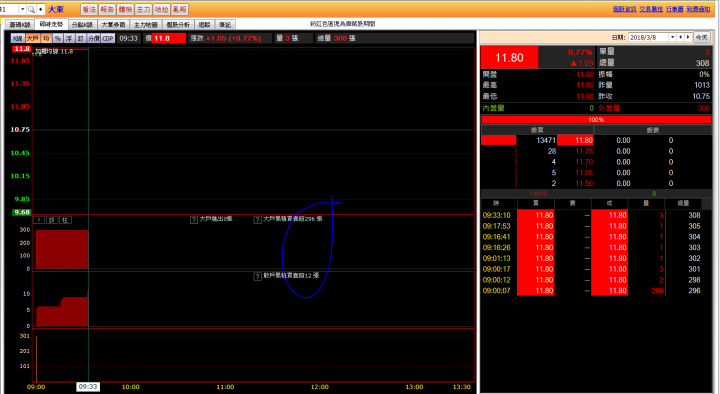
Task: Click the magnifier search icon
Action: click(x=31, y=9)
